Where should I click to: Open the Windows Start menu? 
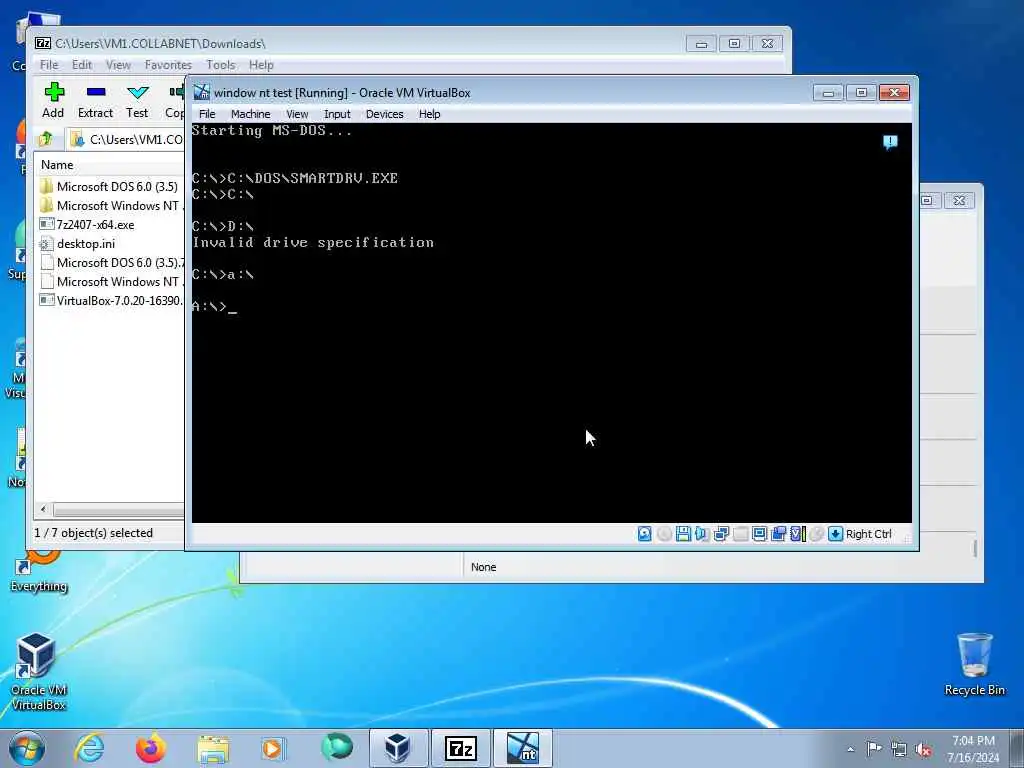27,748
